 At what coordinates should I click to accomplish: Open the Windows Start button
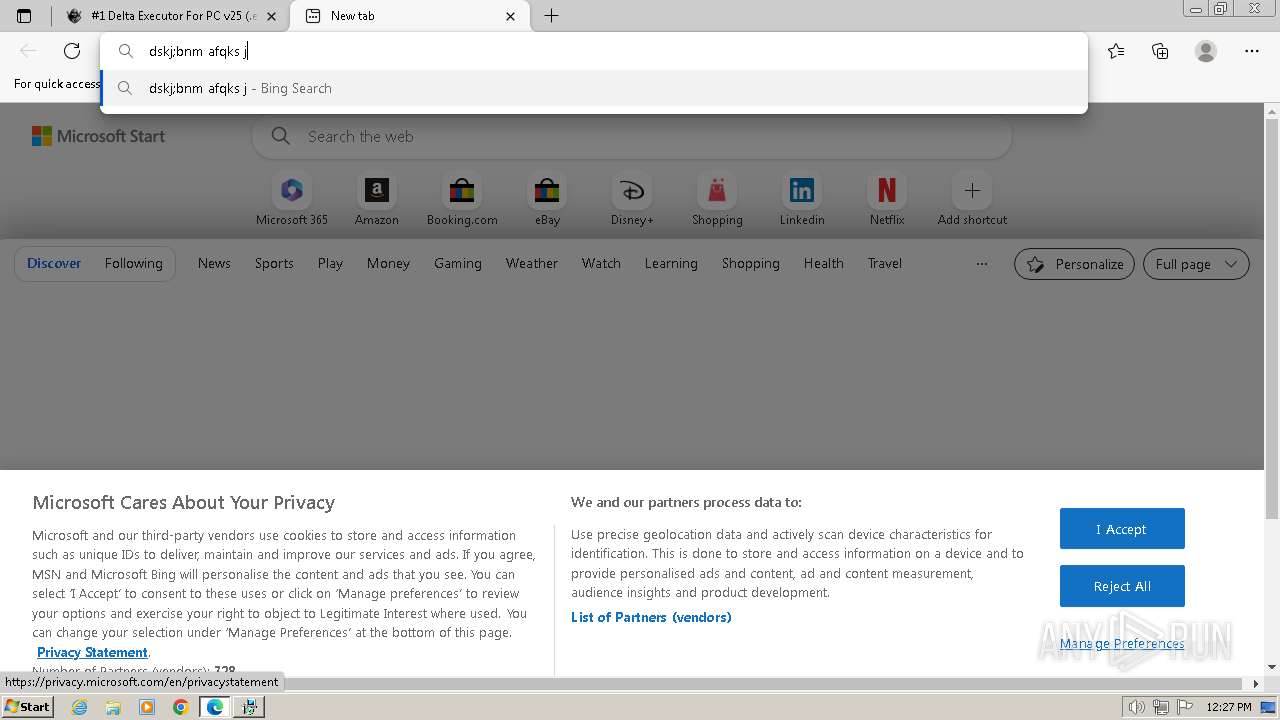(27, 706)
